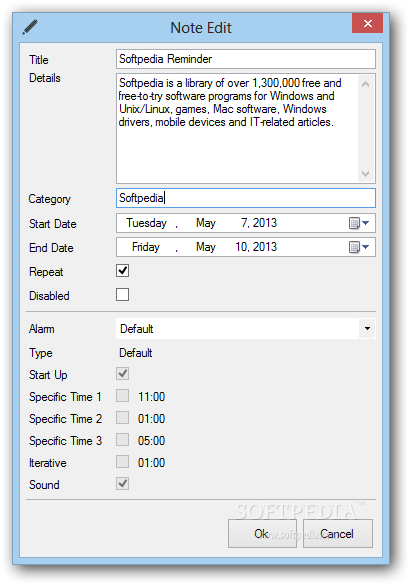Viewport: 410px width, 585px height.
Task: Click the Details scrollbar up arrow
Action: click(x=366, y=84)
